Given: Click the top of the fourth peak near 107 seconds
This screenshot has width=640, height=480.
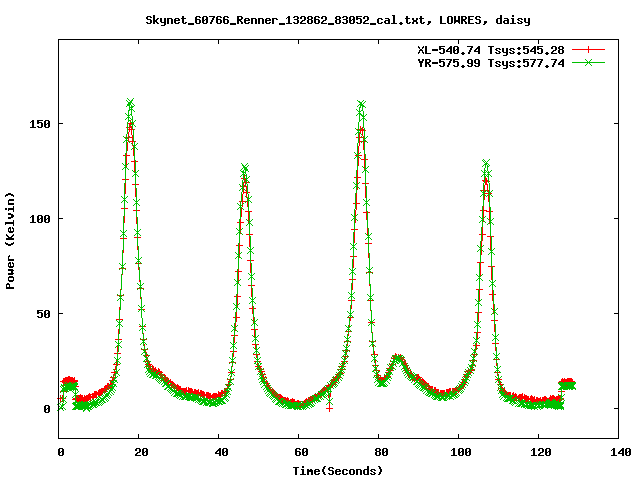Looking at the screenshot, I should (x=486, y=163).
